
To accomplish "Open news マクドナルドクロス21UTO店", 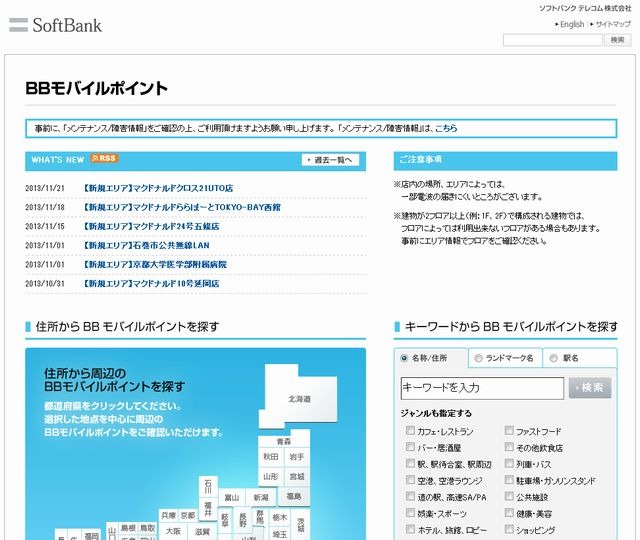I will [157, 188].
